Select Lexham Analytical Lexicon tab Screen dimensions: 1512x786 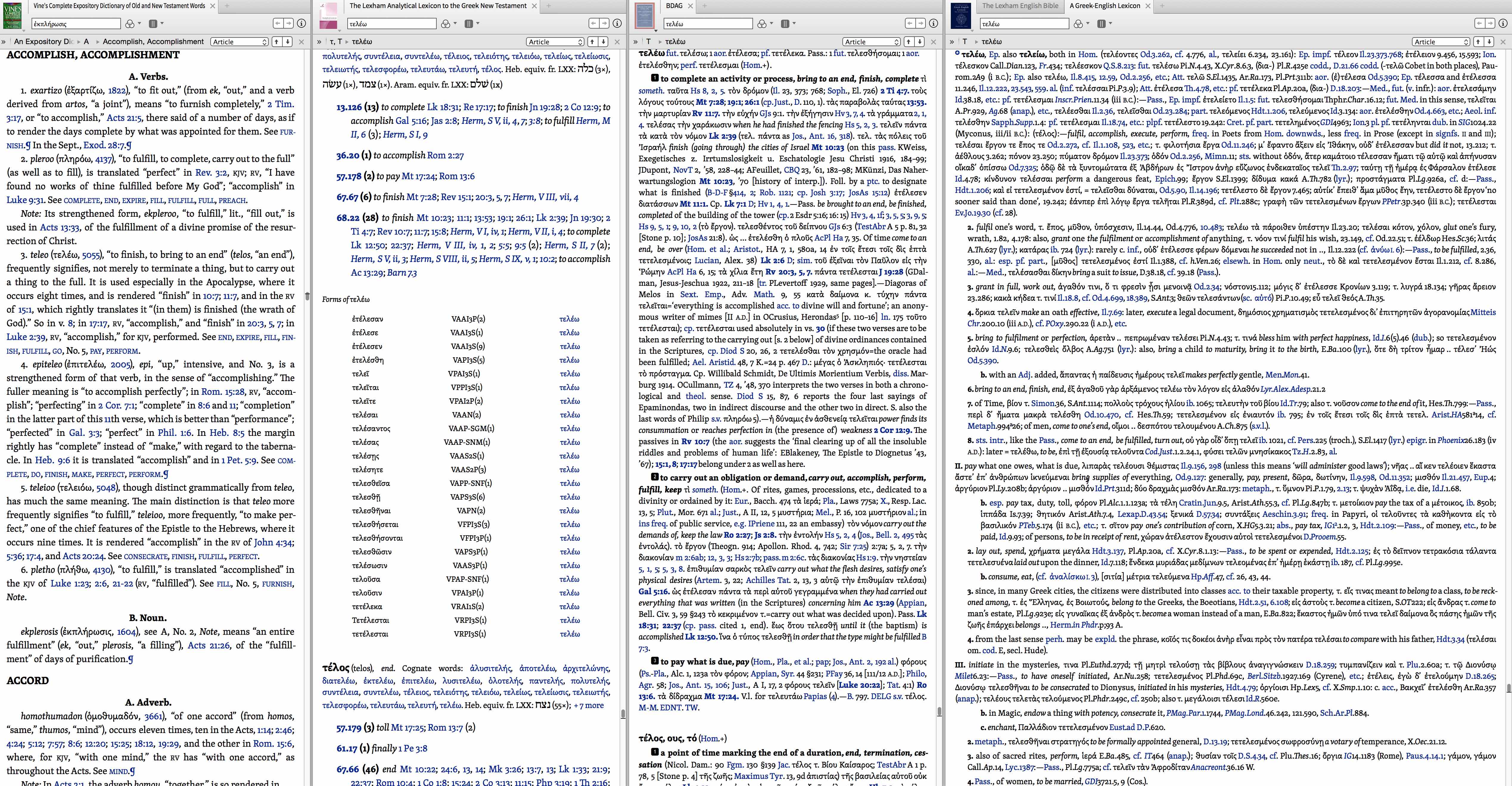pyautogui.click(x=438, y=6)
